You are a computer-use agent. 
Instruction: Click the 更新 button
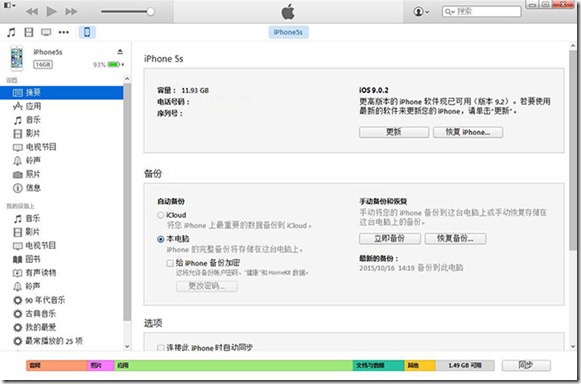pos(394,132)
